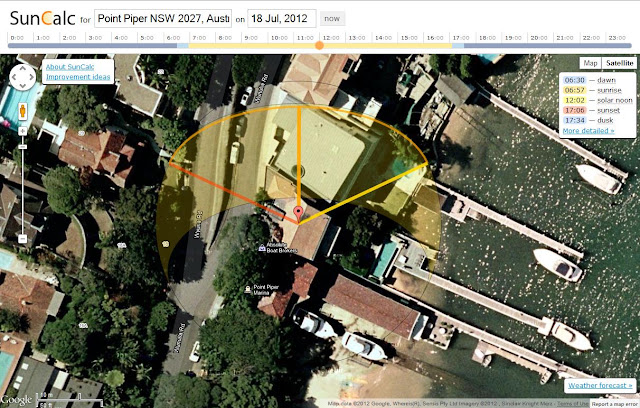640x408 pixels.
Task: Click the 12:02 solar noon entry
Action: pyautogui.click(x=598, y=100)
